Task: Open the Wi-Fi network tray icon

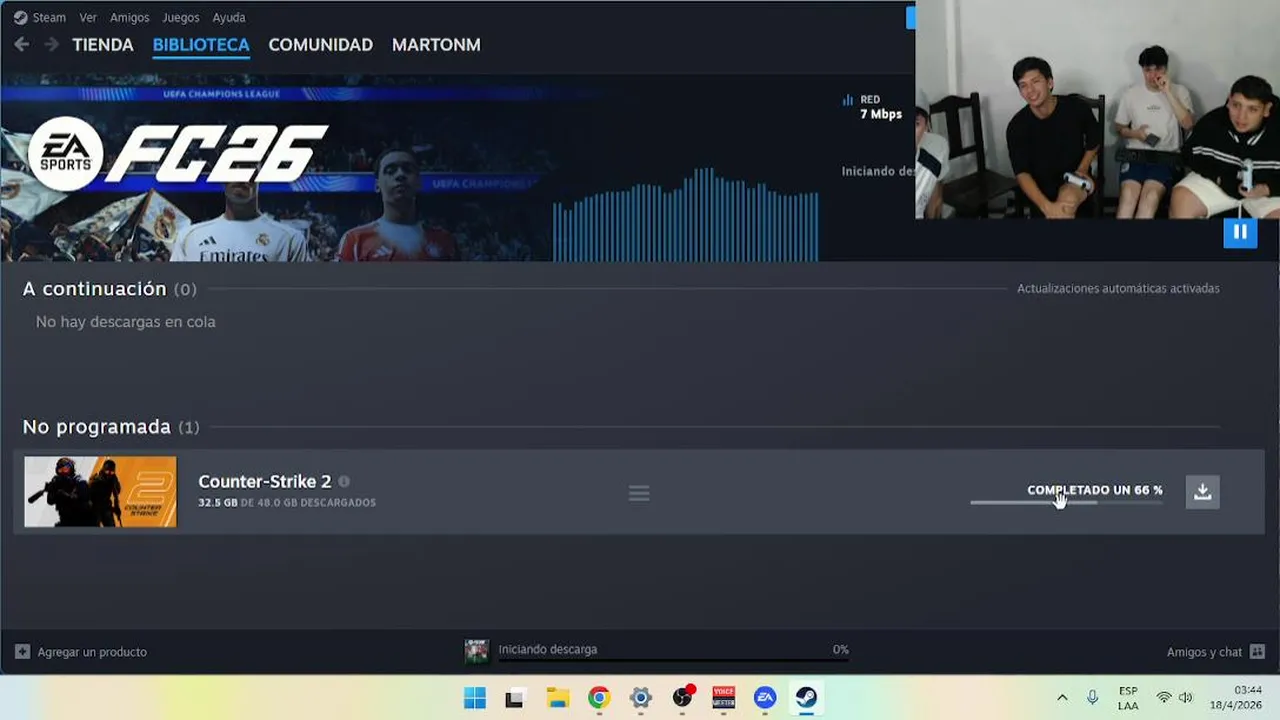Action: tap(1164, 698)
